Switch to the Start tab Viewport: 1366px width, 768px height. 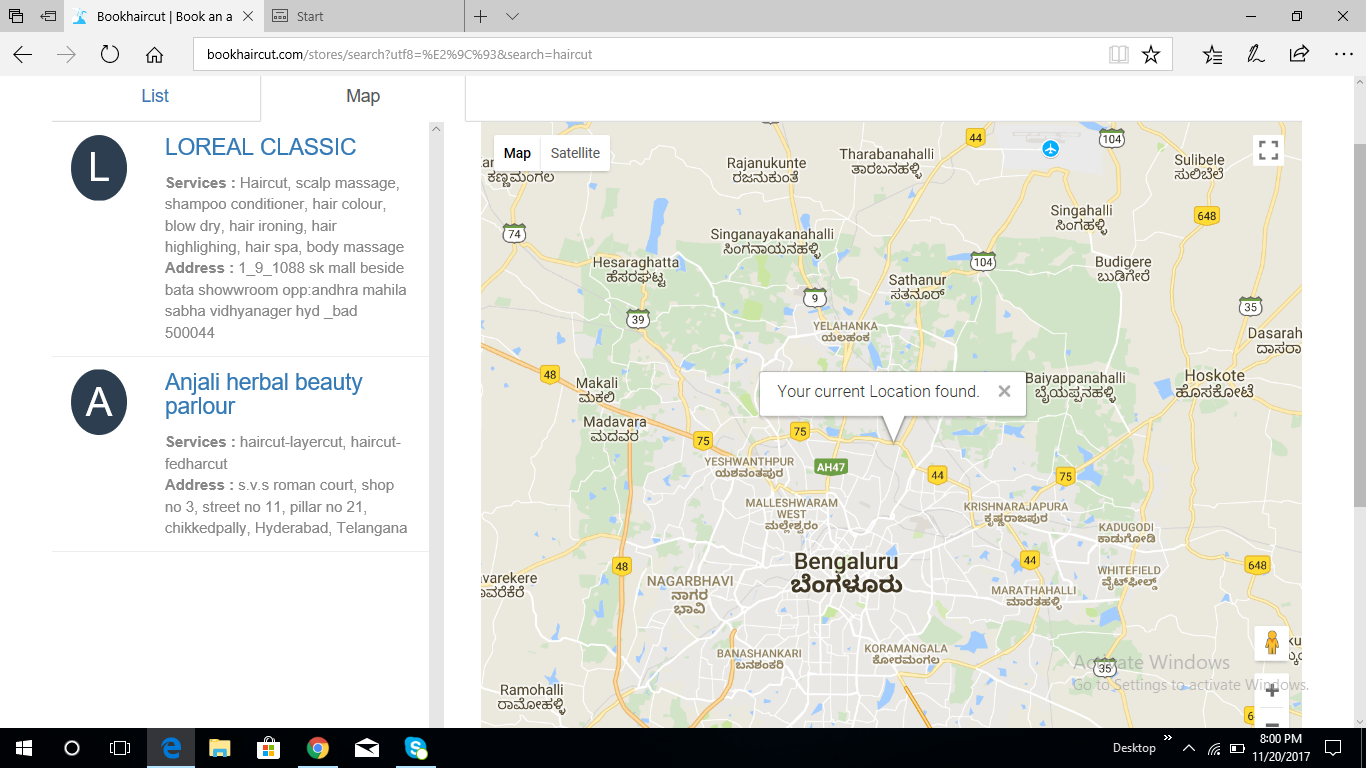[x=364, y=16]
